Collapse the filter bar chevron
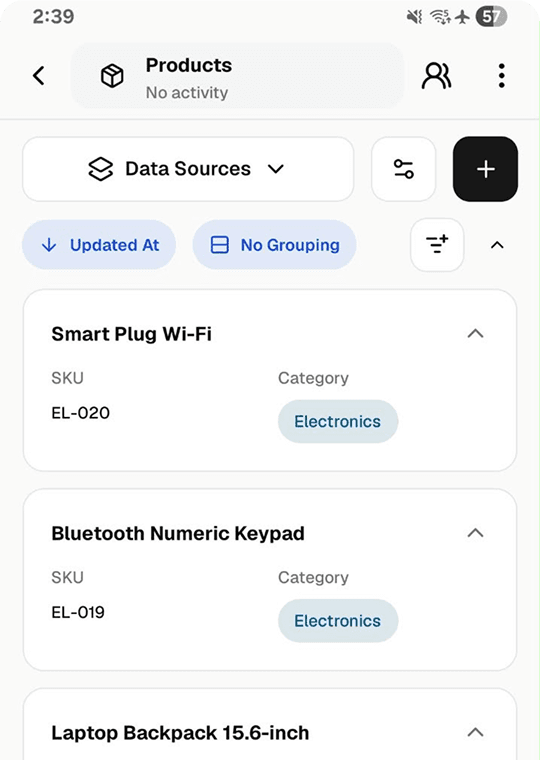Image resolution: width=540 pixels, height=760 pixels. point(497,245)
